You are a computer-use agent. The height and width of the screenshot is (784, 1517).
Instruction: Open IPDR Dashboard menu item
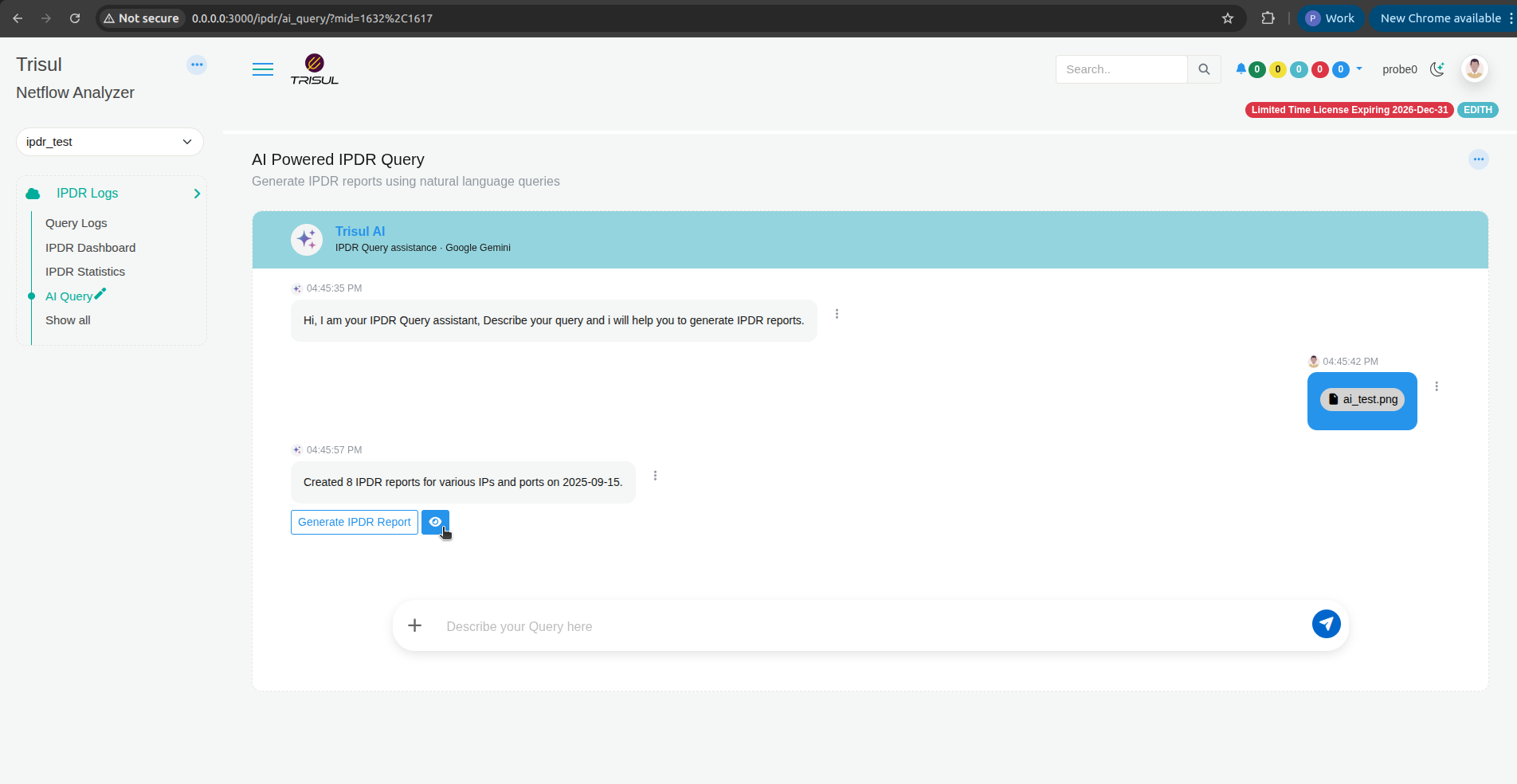(90, 248)
